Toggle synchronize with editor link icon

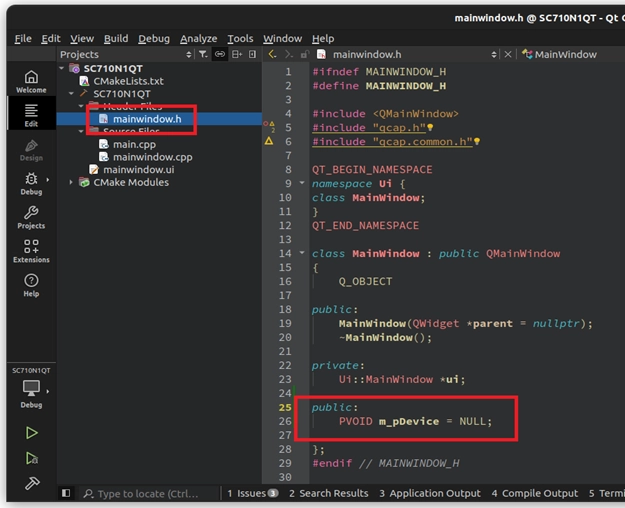220,54
